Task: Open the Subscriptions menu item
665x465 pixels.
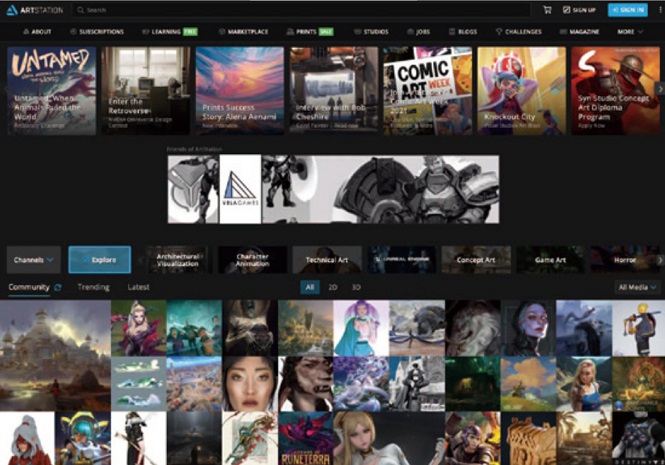Action: tap(97, 31)
